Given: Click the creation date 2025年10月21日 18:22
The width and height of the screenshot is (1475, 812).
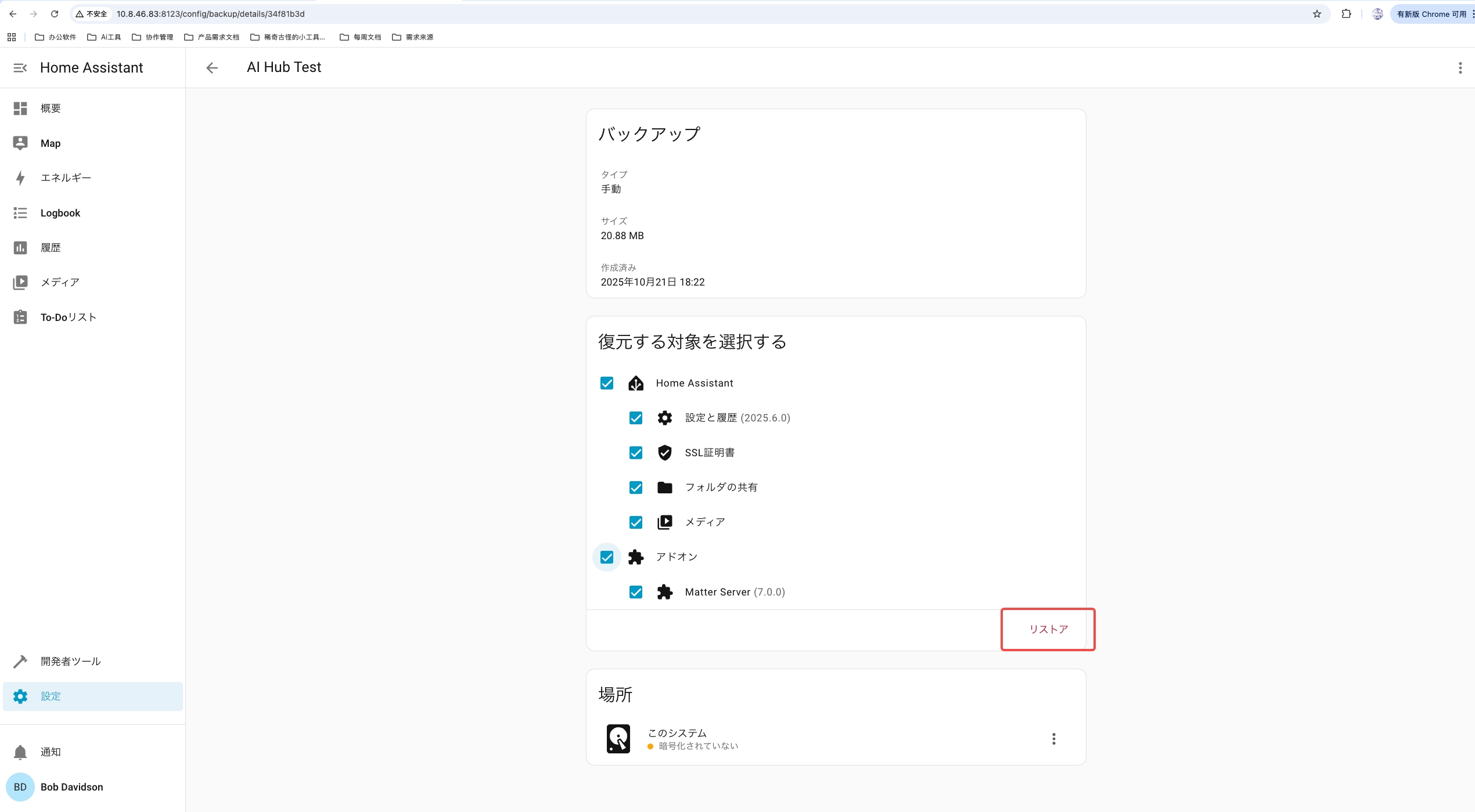Looking at the screenshot, I should coord(653,282).
